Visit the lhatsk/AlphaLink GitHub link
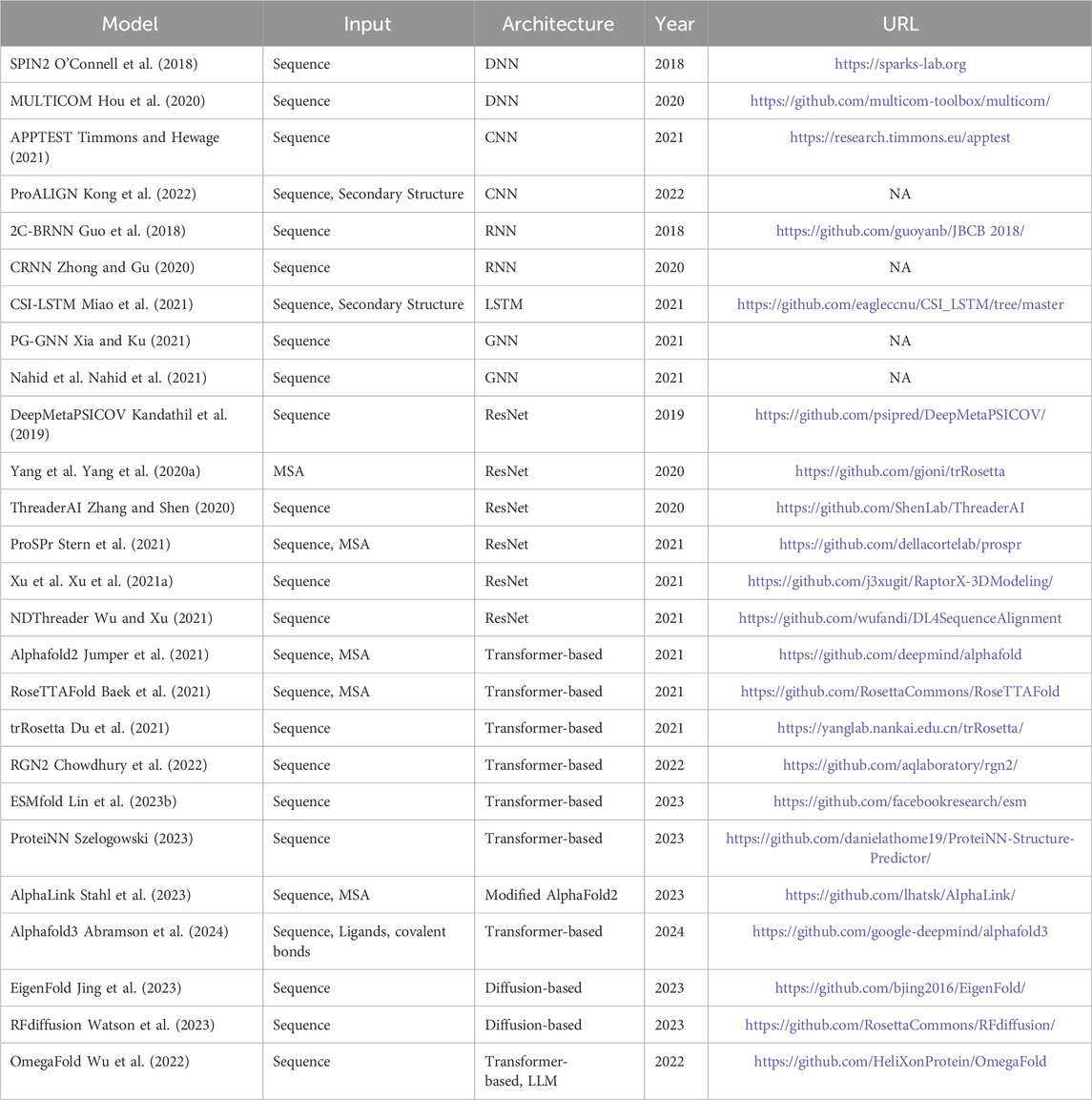This screenshot has width=1092, height=1100. (900, 895)
